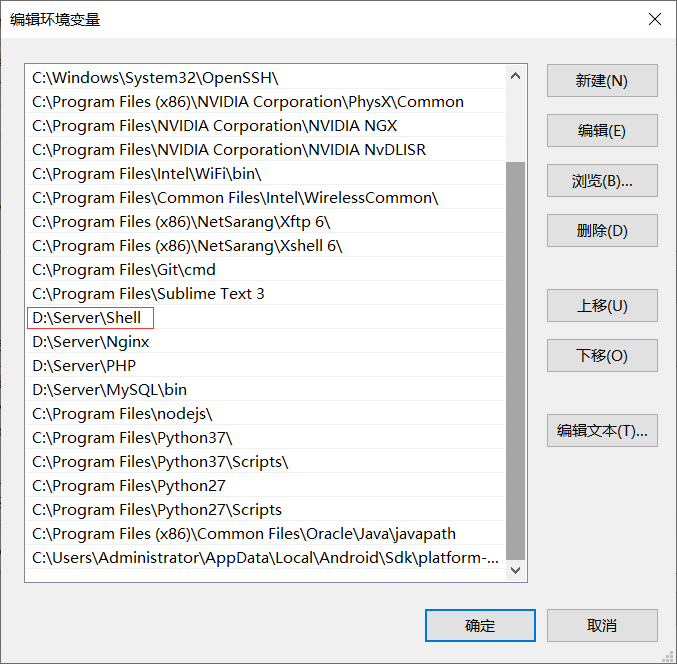Click the 新建(N) button
Screen dimensions: 677x664
tap(602, 81)
